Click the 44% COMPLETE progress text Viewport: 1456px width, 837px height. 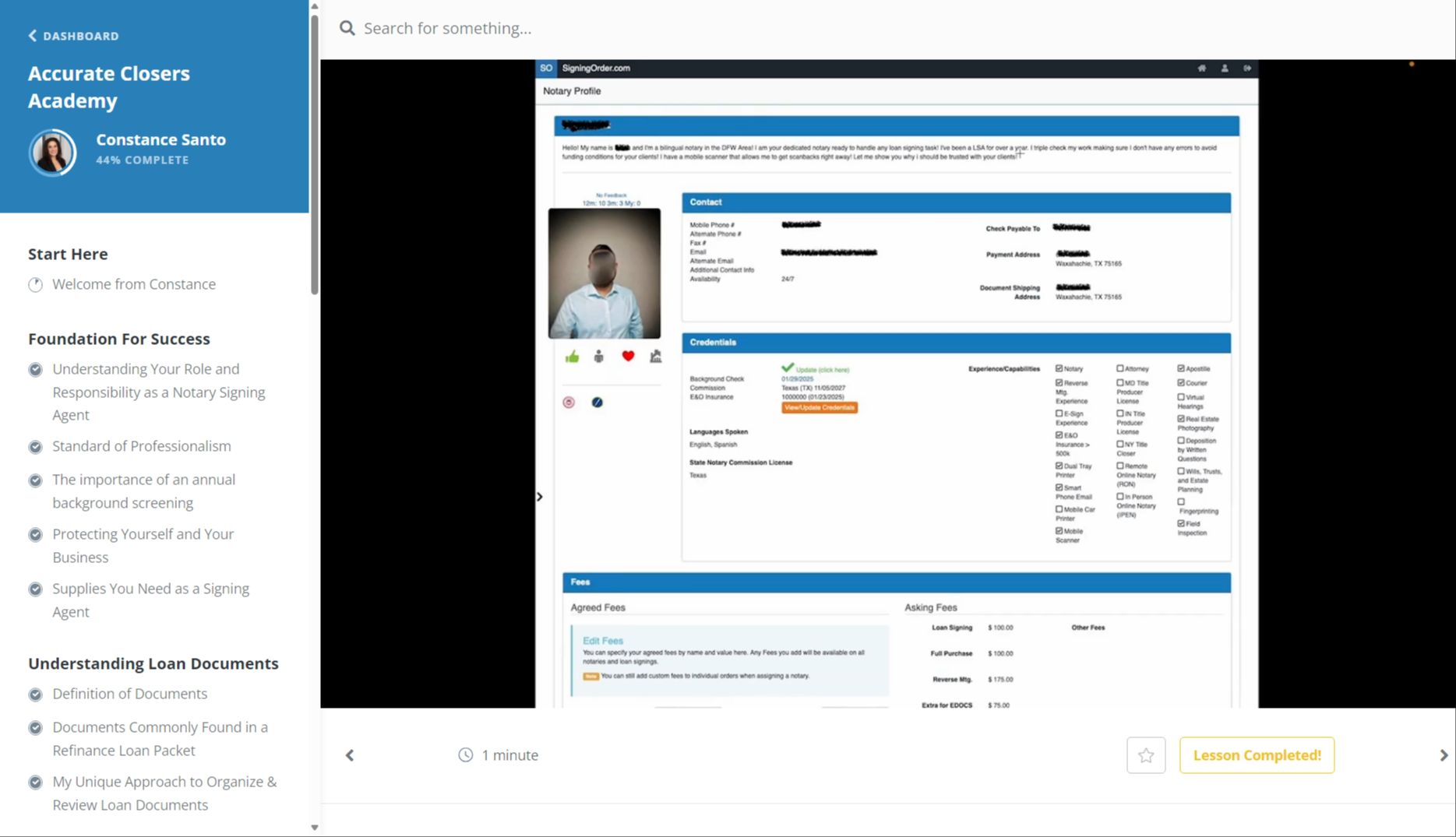click(143, 160)
